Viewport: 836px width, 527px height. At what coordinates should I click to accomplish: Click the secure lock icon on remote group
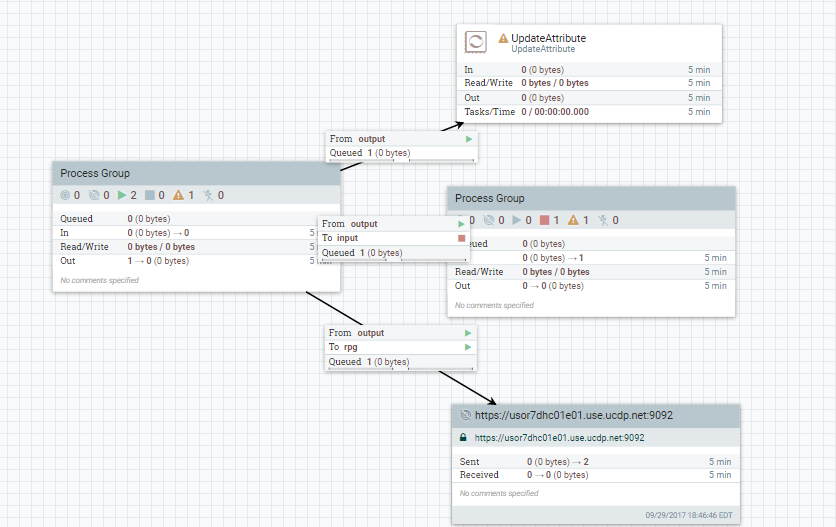click(463, 437)
